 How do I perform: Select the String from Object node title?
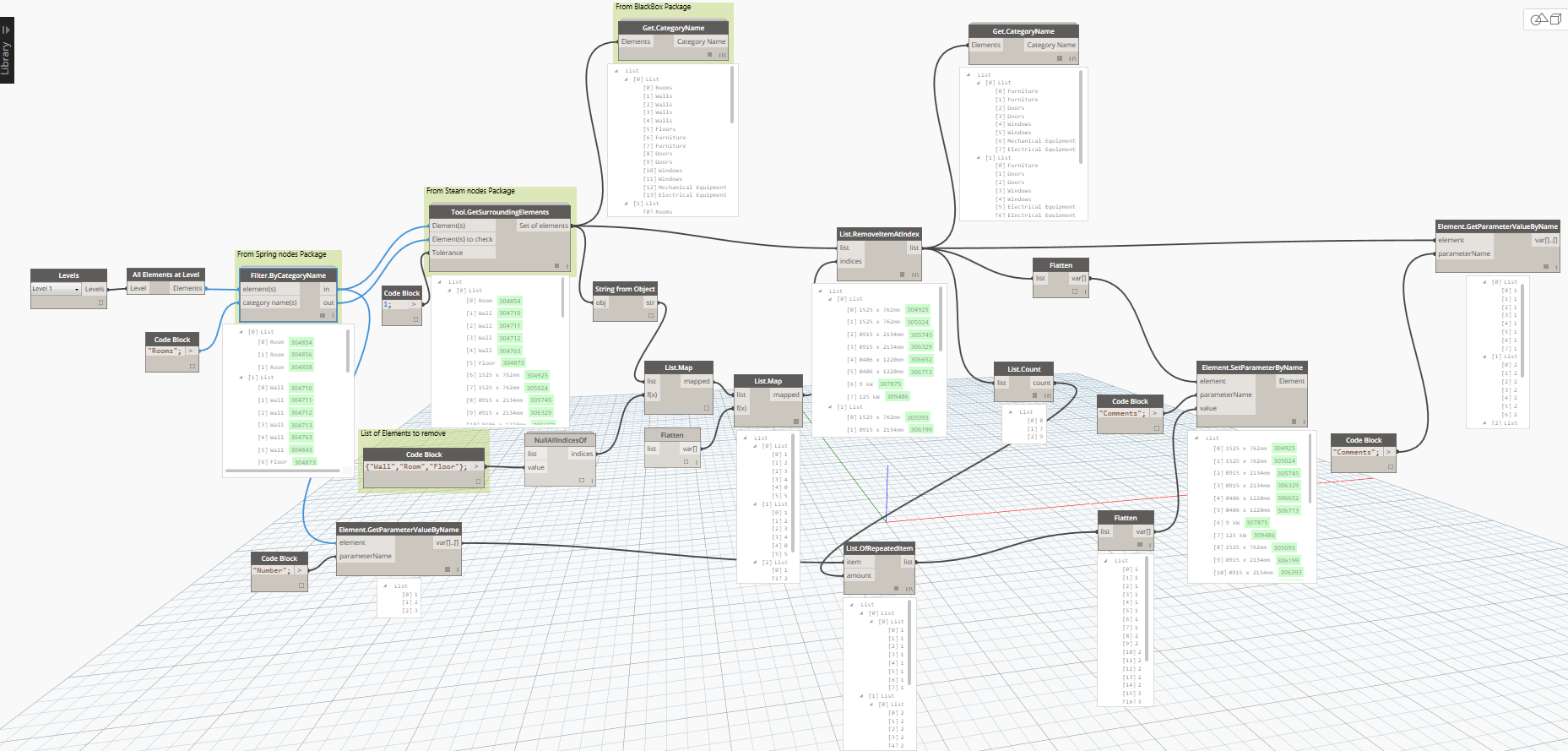625,289
